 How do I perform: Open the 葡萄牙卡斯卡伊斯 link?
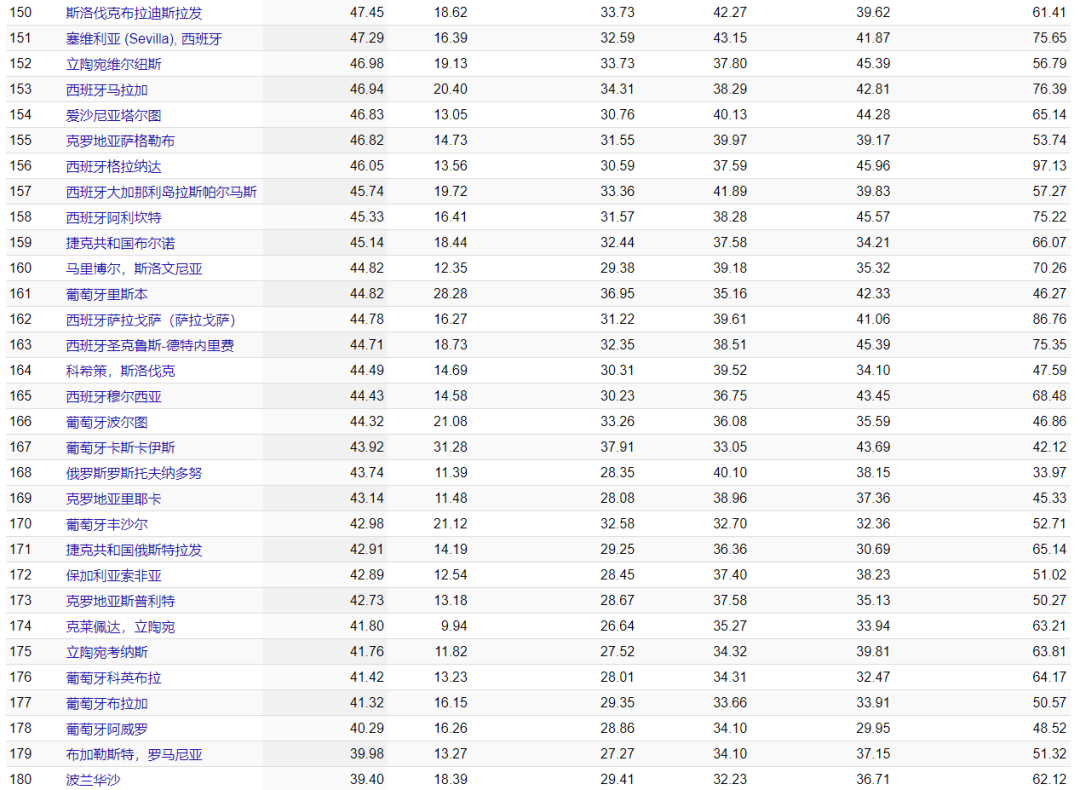(x=121, y=448)
